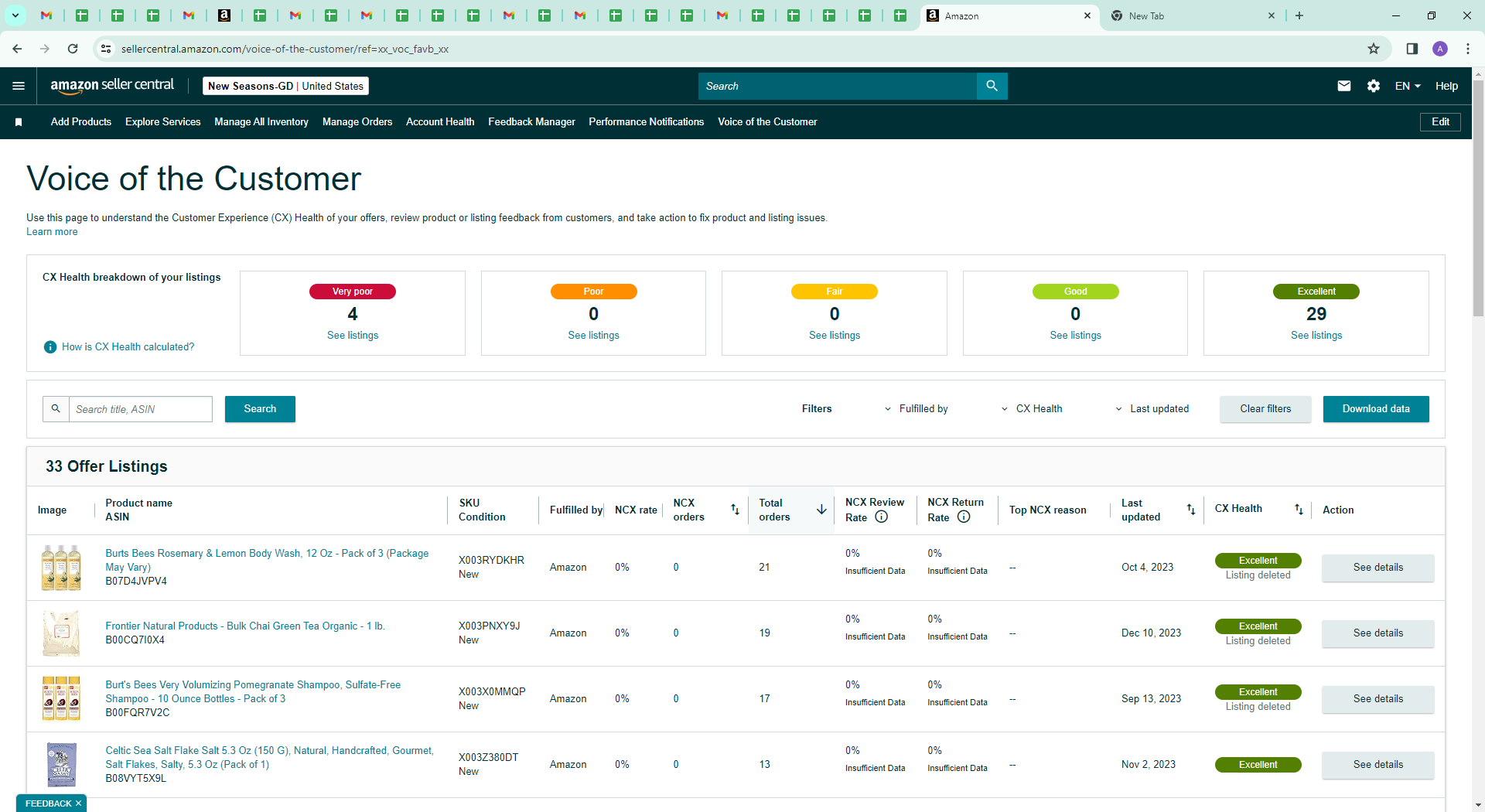The width and height of the screenshot is (1485, 812).
Task: Click the magnifier search button in header
Action: (992, 86)
